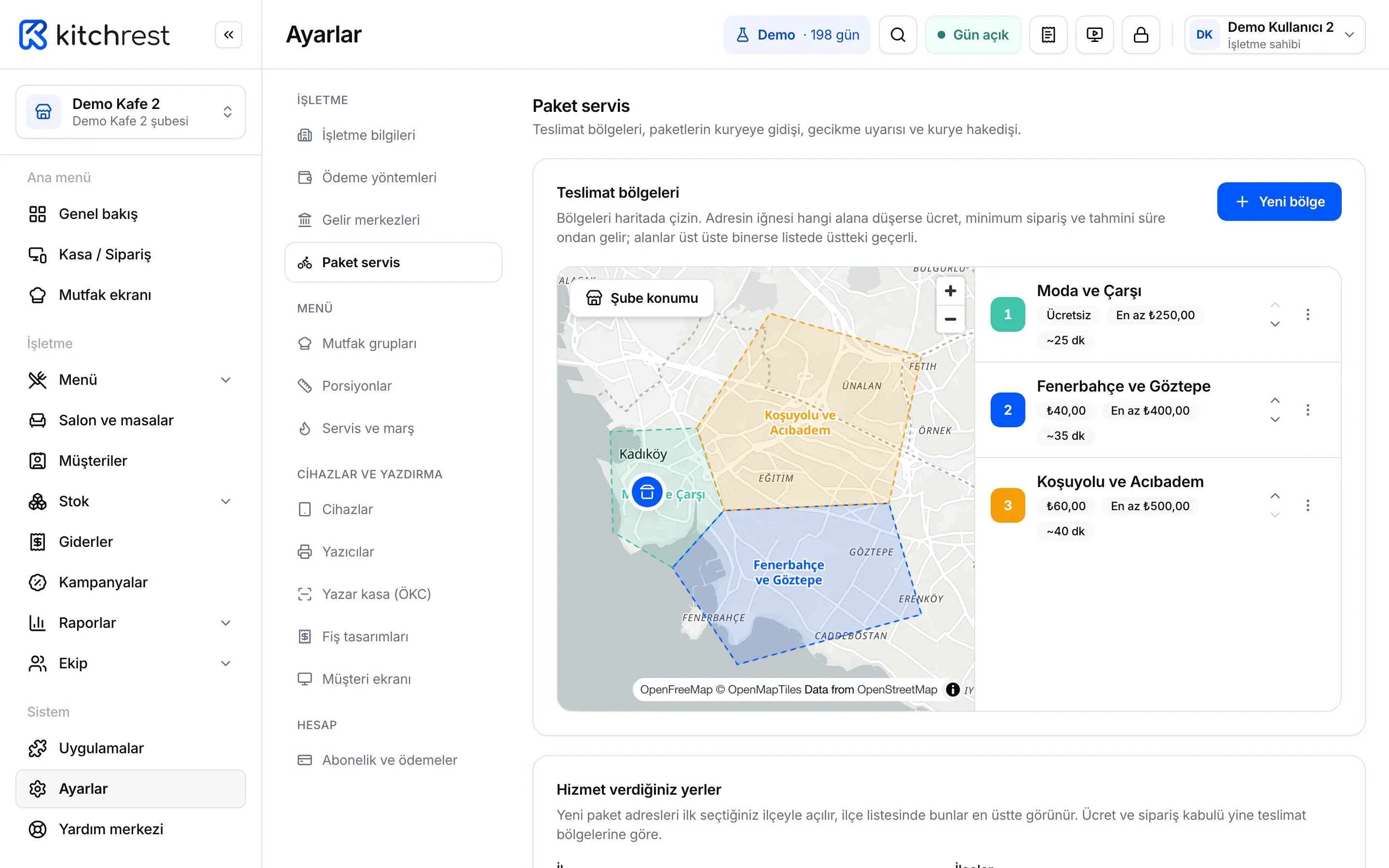Go to Abonelik ve ödemeler
This screenshot has width=1389, height=868.
(x=394, y=760)
